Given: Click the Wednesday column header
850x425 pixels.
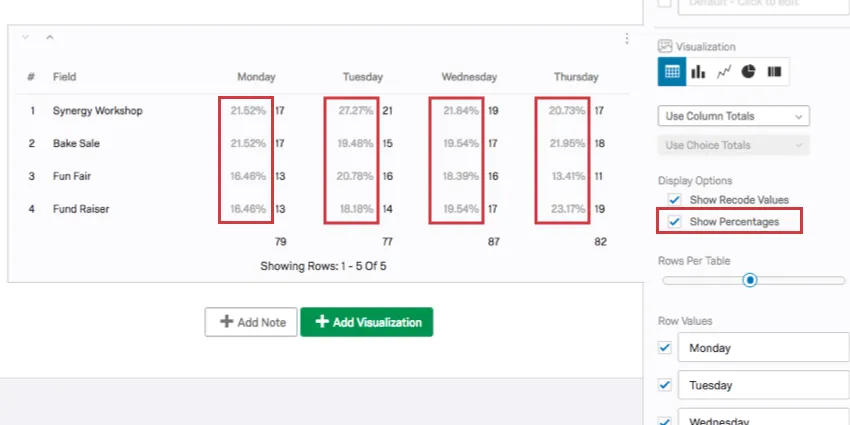Looking at the screenshot, I should pos(469,77).
